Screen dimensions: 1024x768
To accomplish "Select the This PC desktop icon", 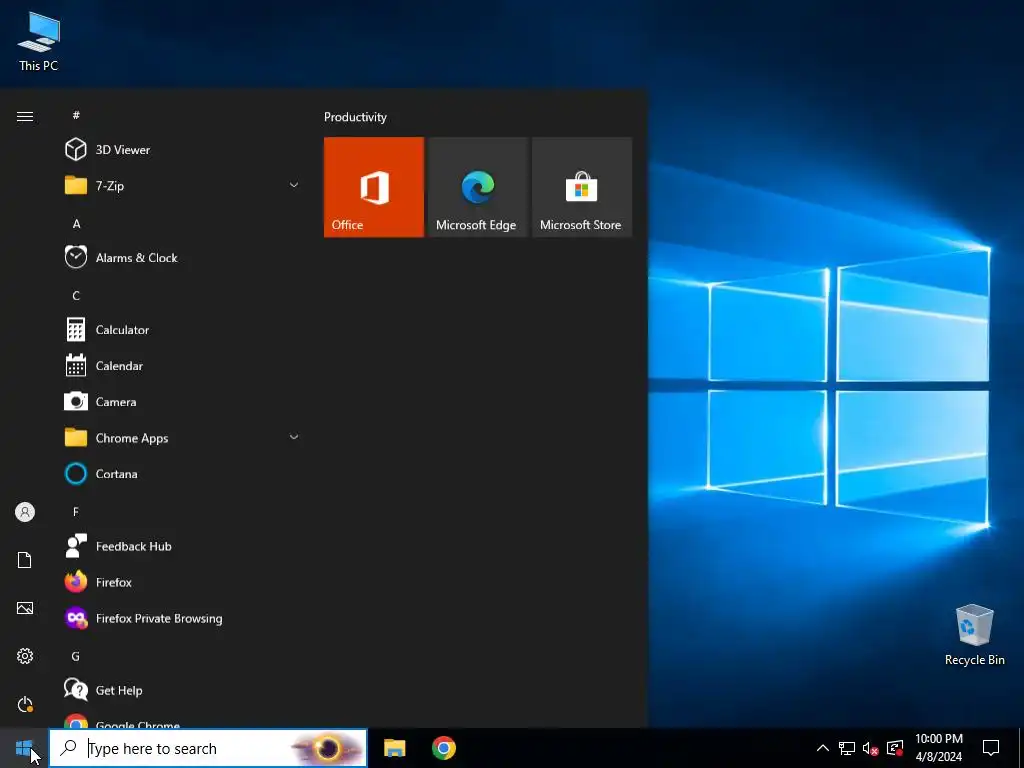I will (x=39, y=40).
